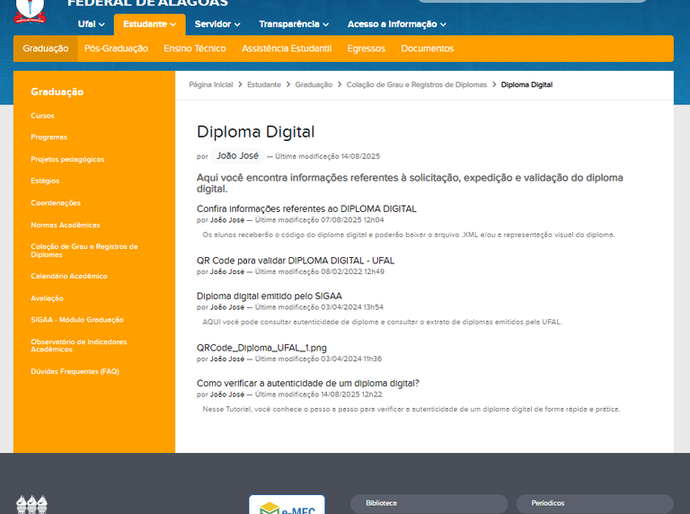Viewport: 690px width, 514px height.
Task: Go to the Egressos tab
Action: coord(366,48)
